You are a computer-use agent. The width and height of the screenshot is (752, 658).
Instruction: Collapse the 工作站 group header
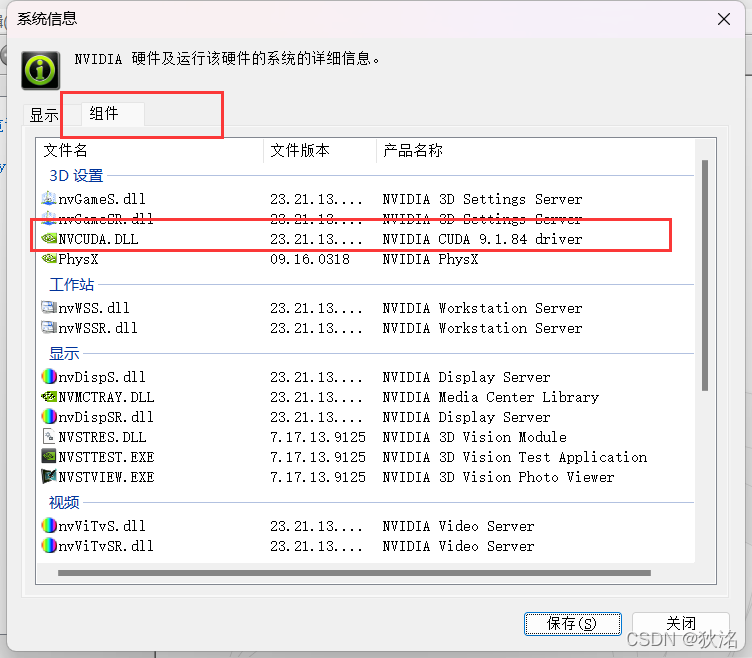(71, 284)
